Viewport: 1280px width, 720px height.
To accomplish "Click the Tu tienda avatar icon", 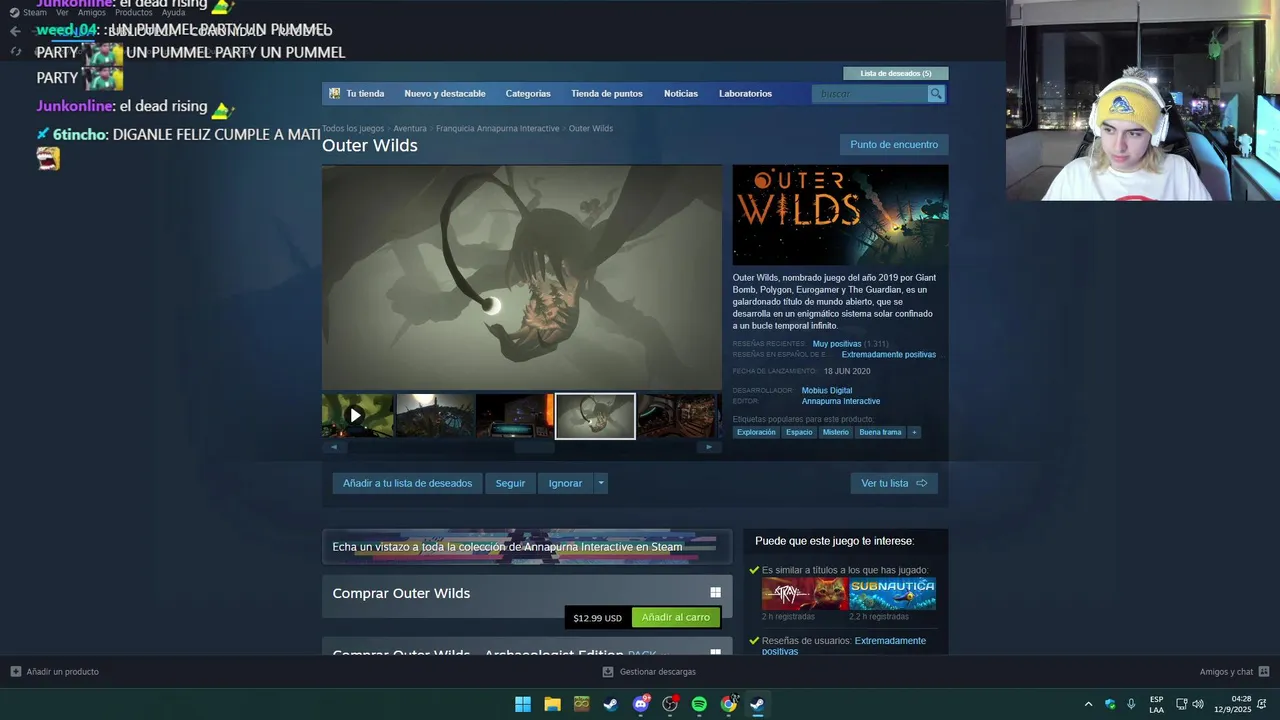I will (335, 93).
